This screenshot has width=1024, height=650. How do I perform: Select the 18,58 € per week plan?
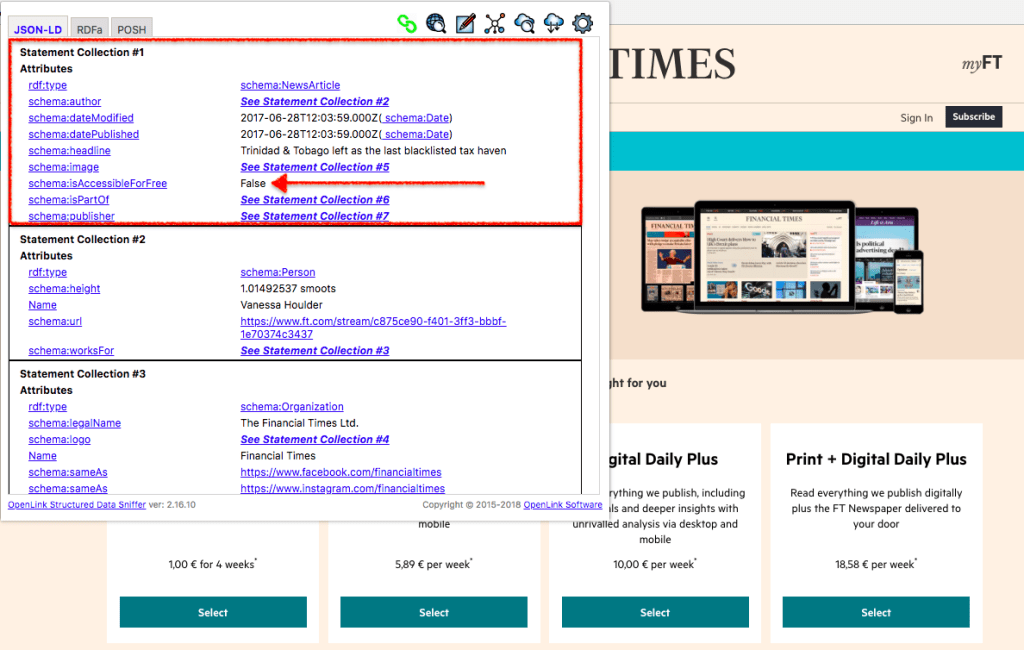[x=876, y=612]
